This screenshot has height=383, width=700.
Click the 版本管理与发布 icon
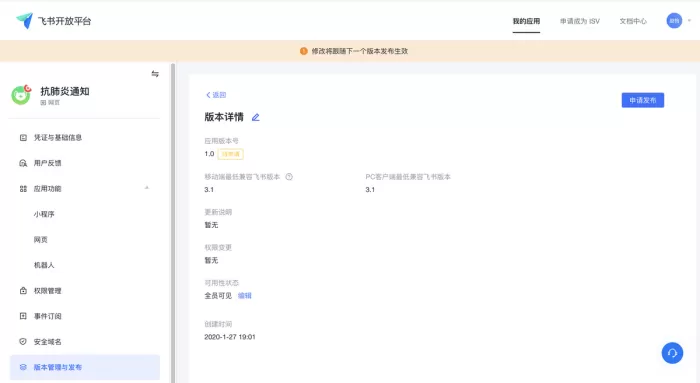[x=23, y=367]
